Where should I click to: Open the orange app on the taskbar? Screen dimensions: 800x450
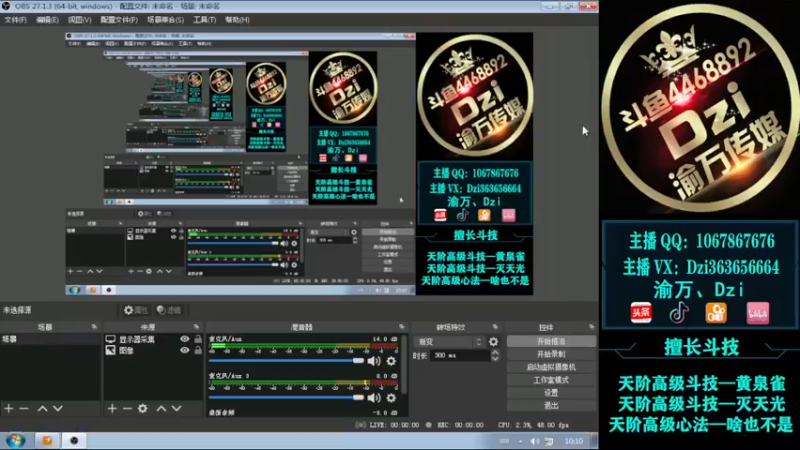pos(47,440)
